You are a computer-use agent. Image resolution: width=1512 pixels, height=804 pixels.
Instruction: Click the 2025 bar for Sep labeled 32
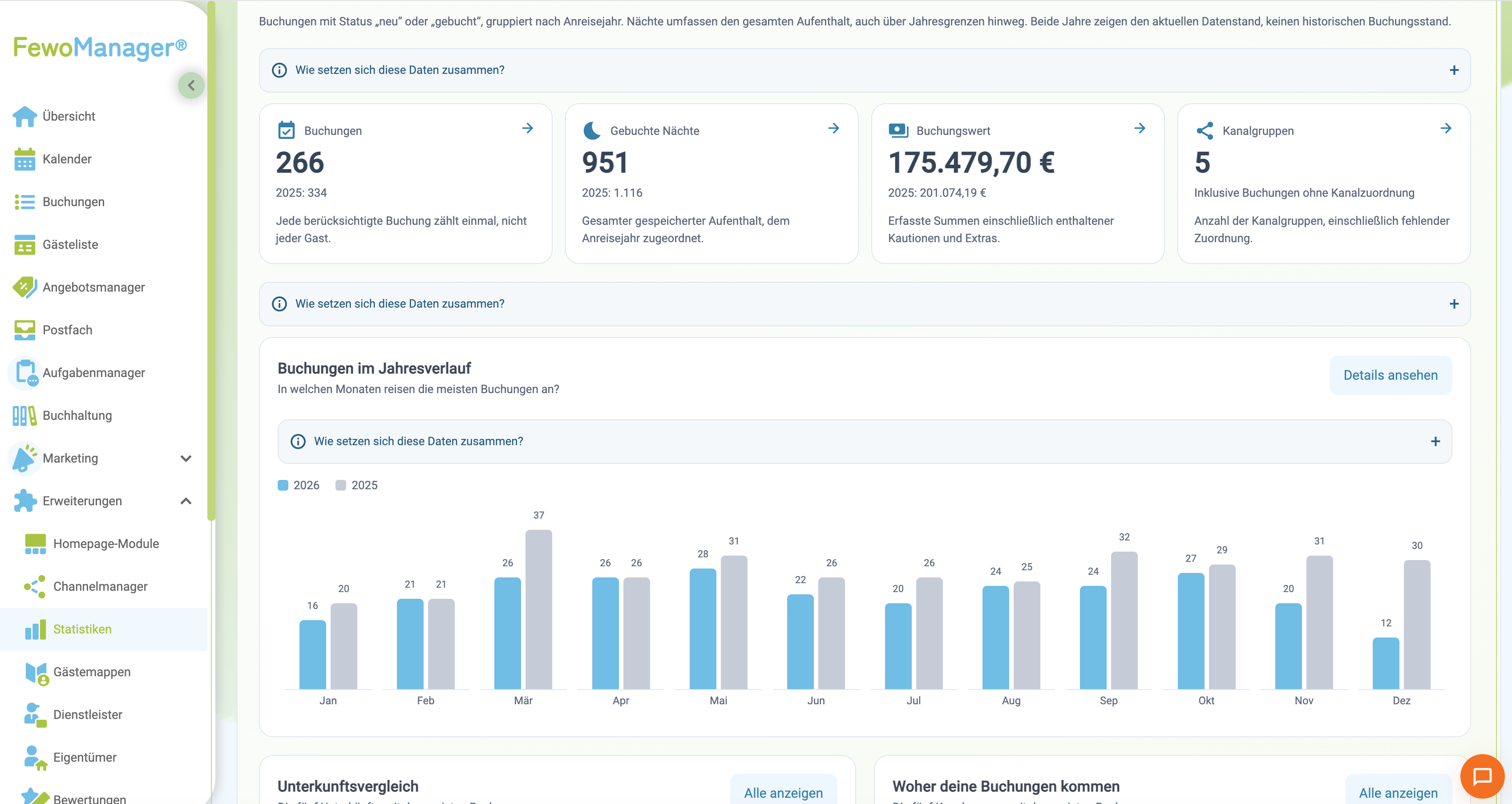point(1124,620)
